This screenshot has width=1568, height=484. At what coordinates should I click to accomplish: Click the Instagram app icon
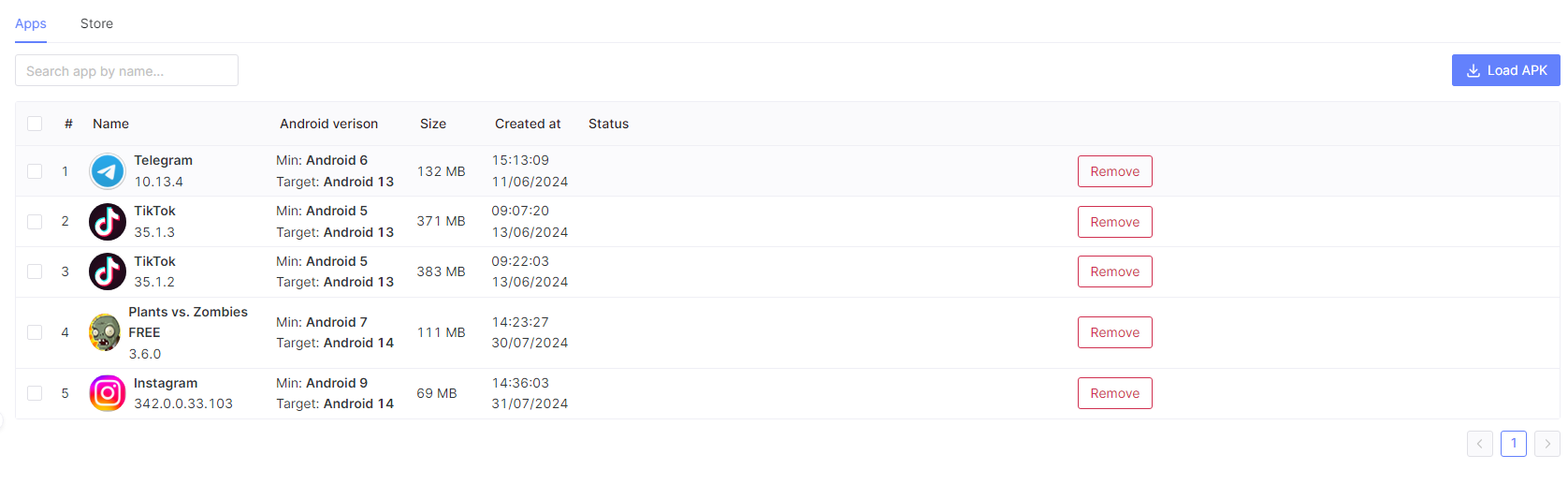point(108,393)
